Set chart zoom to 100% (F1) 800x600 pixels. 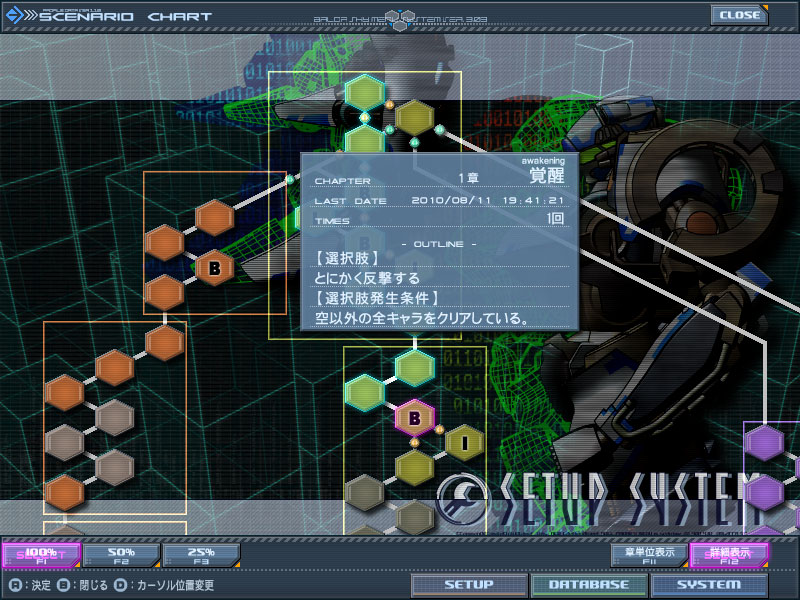coord(41,555)
